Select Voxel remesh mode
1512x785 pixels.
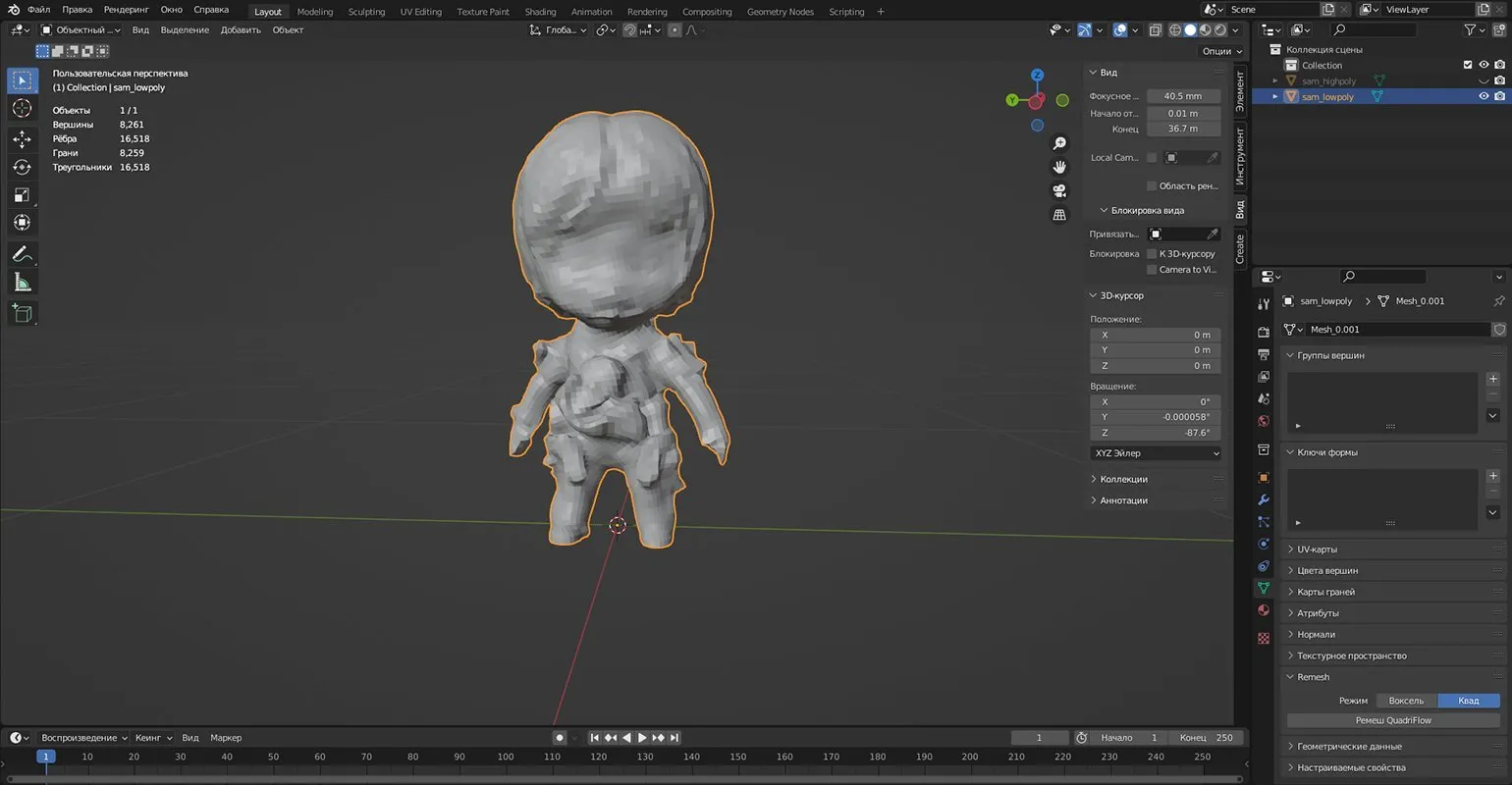[x=1406, y=701]
